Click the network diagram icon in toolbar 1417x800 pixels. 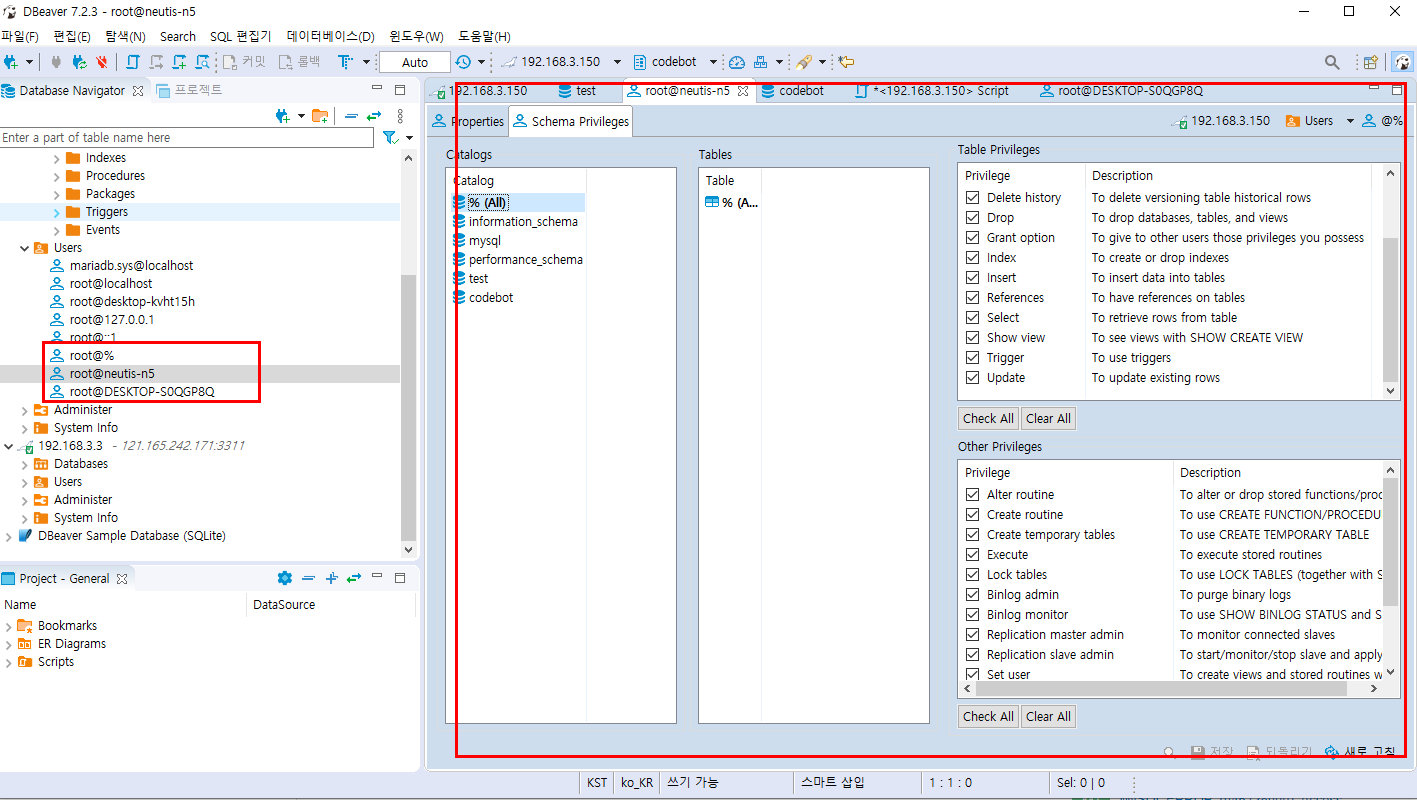coord(761,62)
